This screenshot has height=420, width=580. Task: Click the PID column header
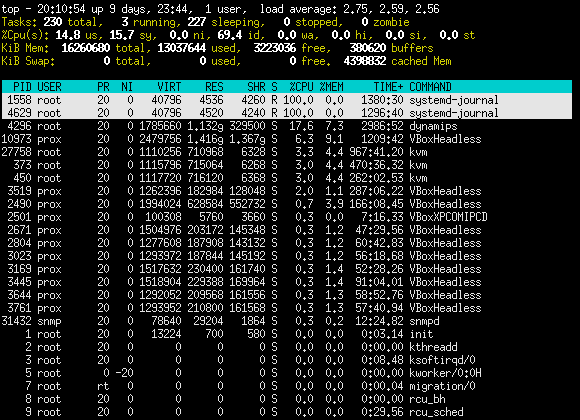pos(22,87)
